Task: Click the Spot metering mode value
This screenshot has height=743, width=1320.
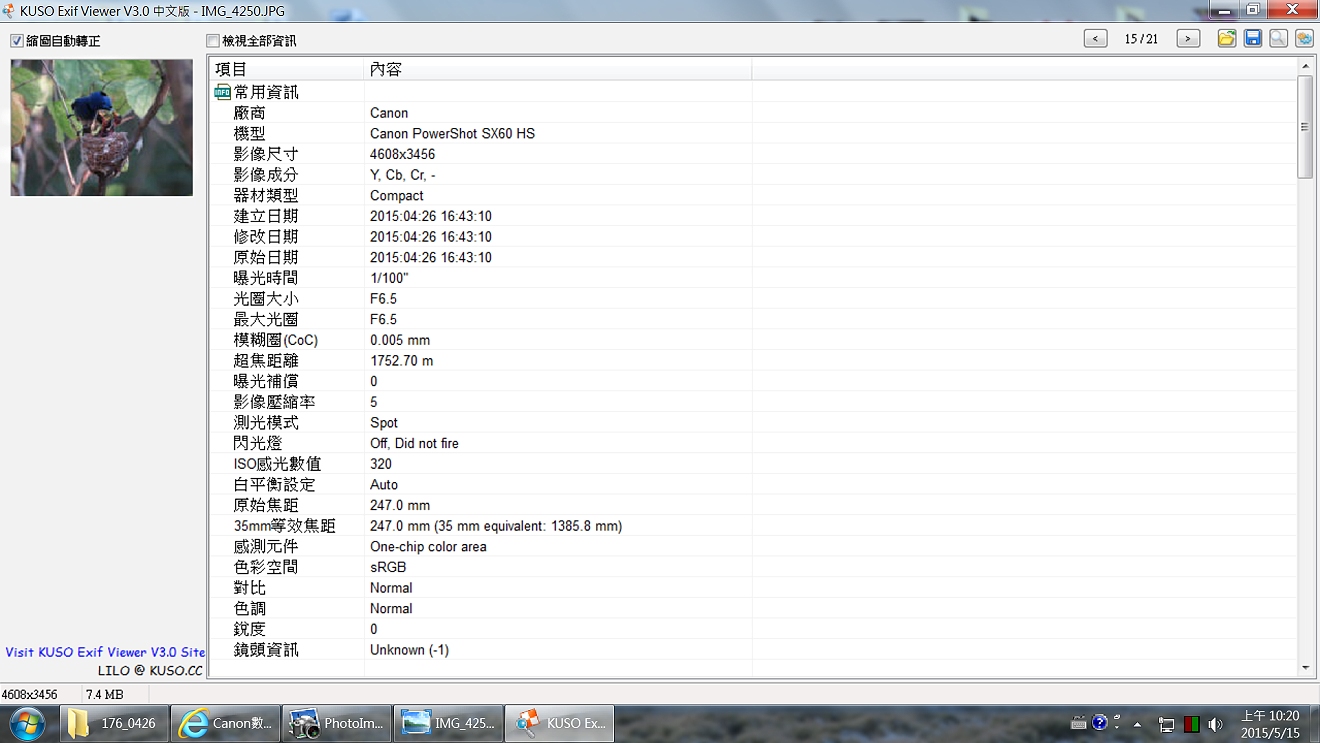Action: point(384,423)
